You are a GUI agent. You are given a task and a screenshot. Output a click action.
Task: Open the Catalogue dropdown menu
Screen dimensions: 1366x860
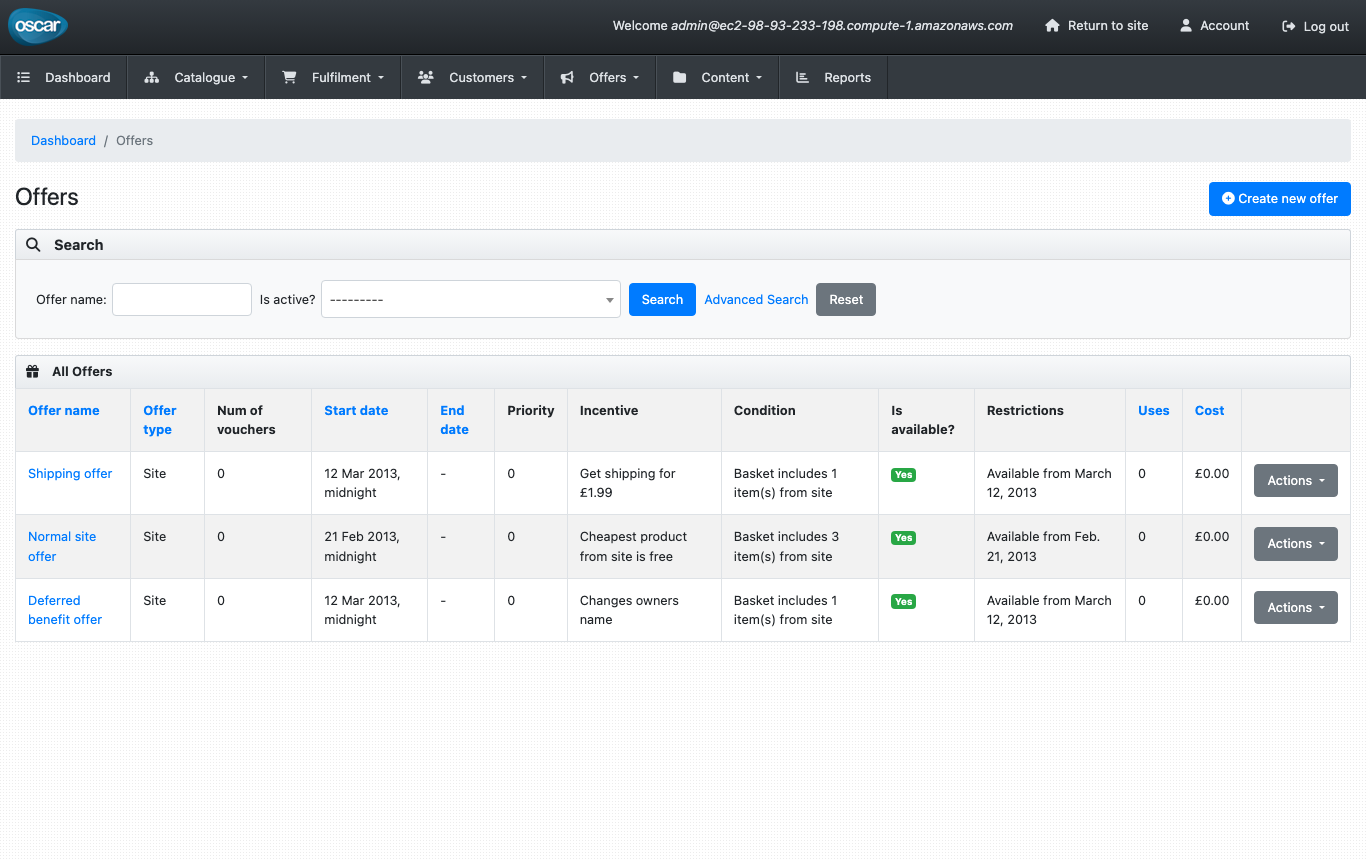(x=196, y=78)
